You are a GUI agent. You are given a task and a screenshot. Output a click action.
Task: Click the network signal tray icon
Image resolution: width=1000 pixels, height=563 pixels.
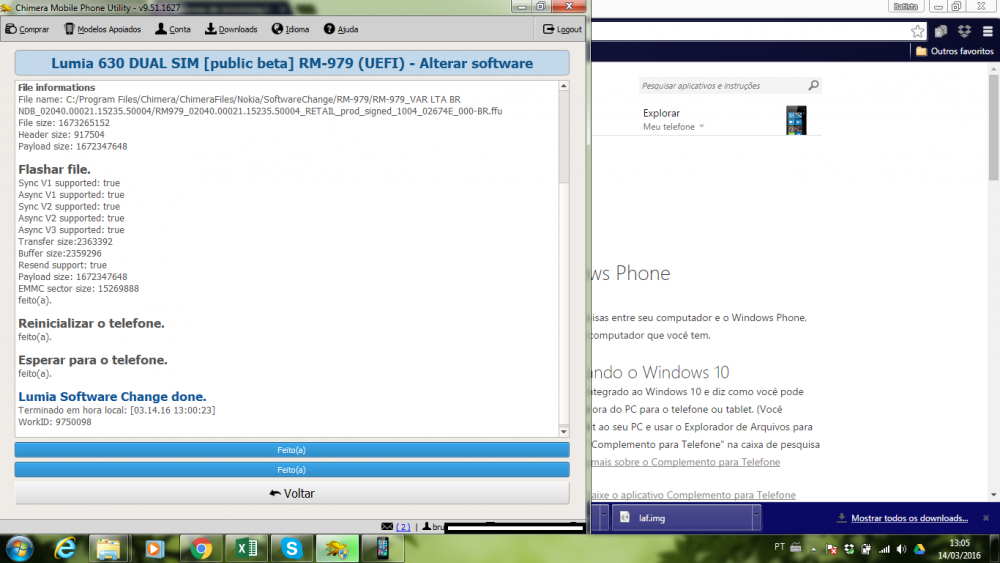pos(884,548)
